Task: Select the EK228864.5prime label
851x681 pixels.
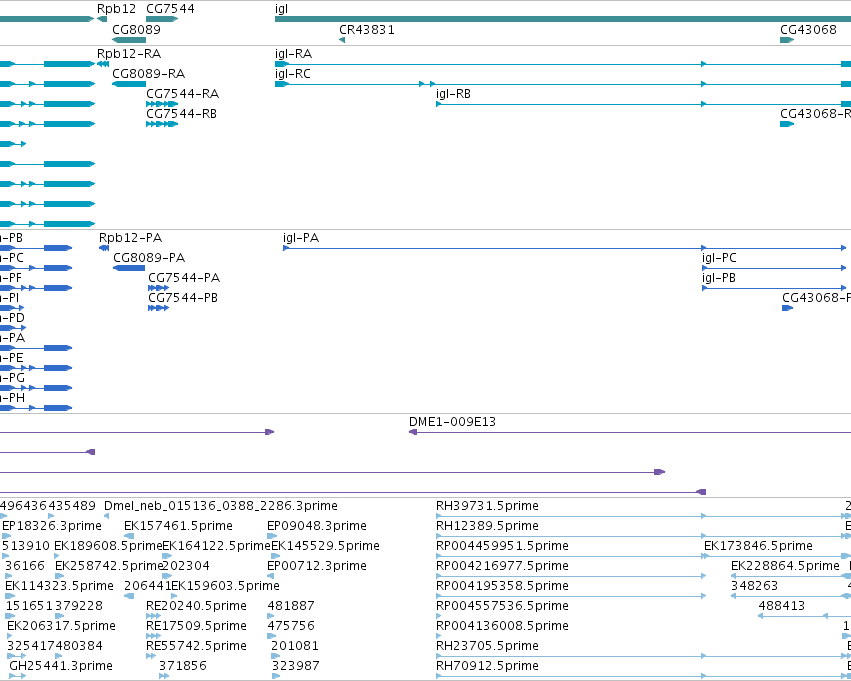Action: 785,566
